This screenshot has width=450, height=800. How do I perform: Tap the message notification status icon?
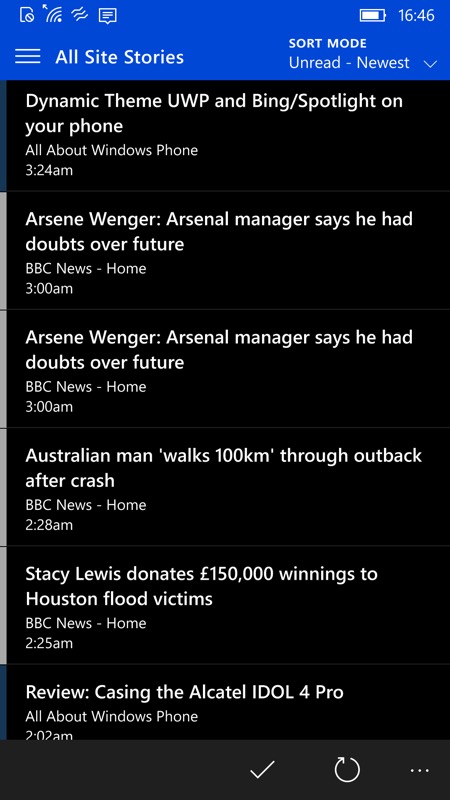pyautogui.click(x=108, y=15)
